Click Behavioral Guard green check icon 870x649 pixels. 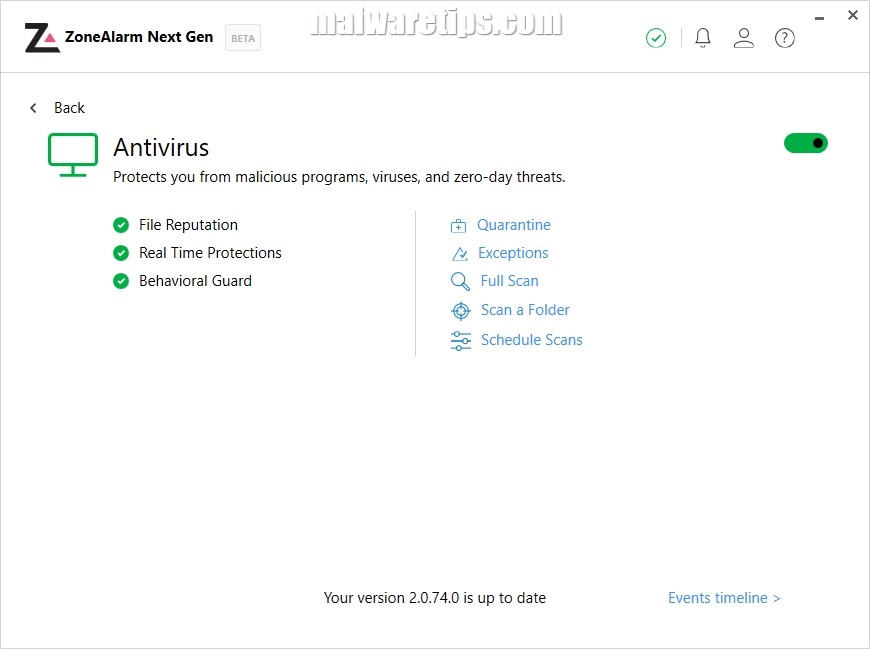121,281
